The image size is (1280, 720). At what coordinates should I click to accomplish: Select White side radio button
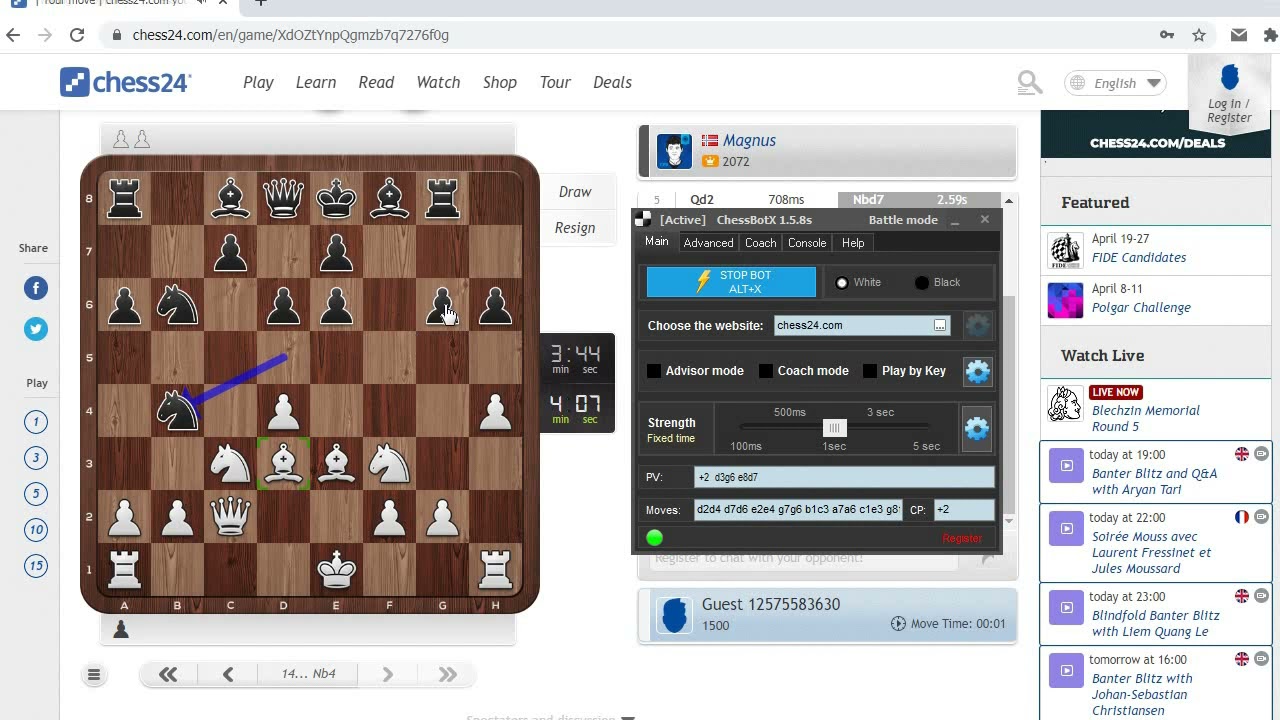tap(842, 283)
